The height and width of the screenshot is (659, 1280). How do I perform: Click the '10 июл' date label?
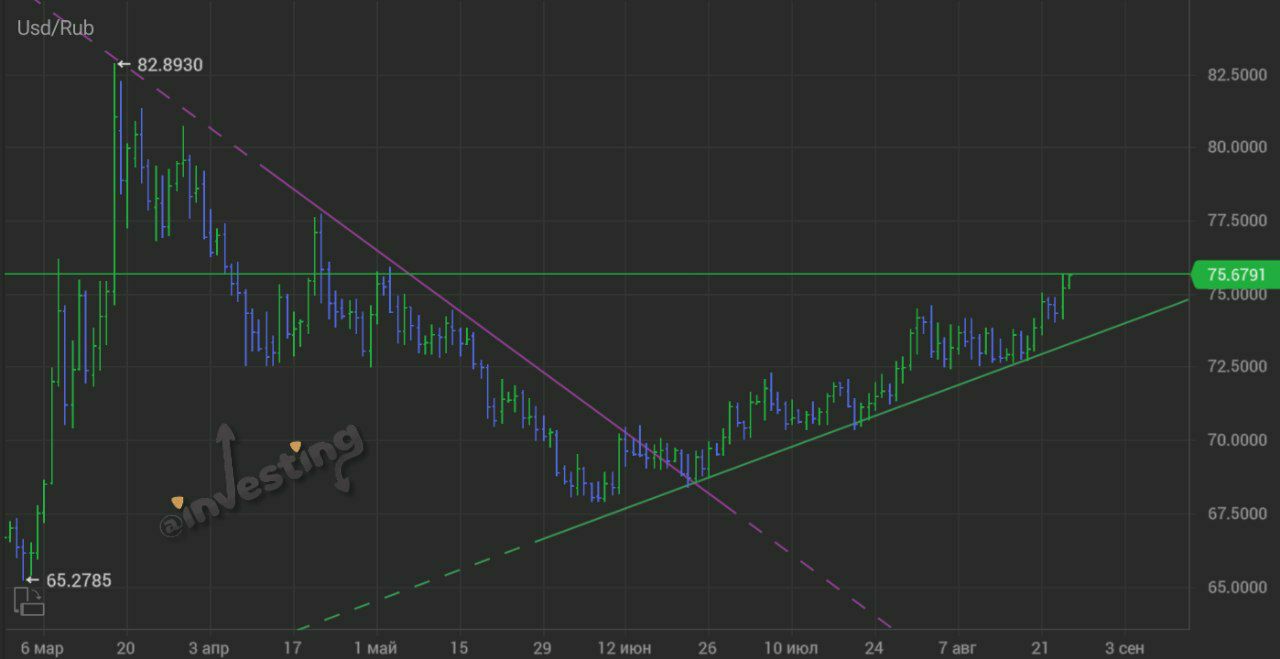tap(790, 648)
